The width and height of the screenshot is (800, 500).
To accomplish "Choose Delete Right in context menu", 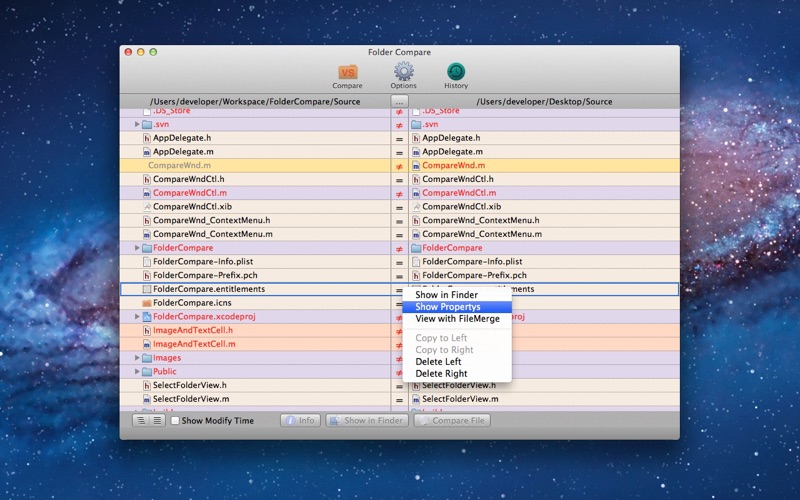I will (457, 373).
